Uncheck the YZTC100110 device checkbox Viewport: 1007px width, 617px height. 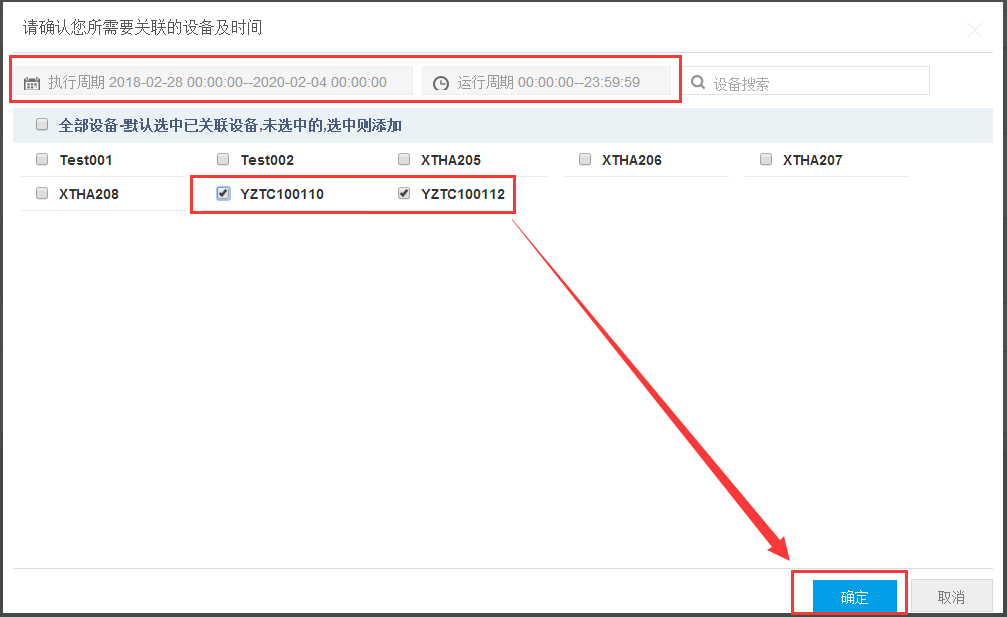click(x=223, y=193)
